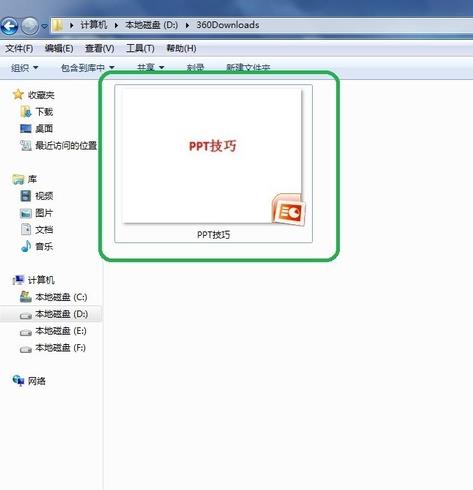The height and width of the screenshot is (490, 473).
Task: Click the 计算机 computer icon
Action: [x=18, y=280]
